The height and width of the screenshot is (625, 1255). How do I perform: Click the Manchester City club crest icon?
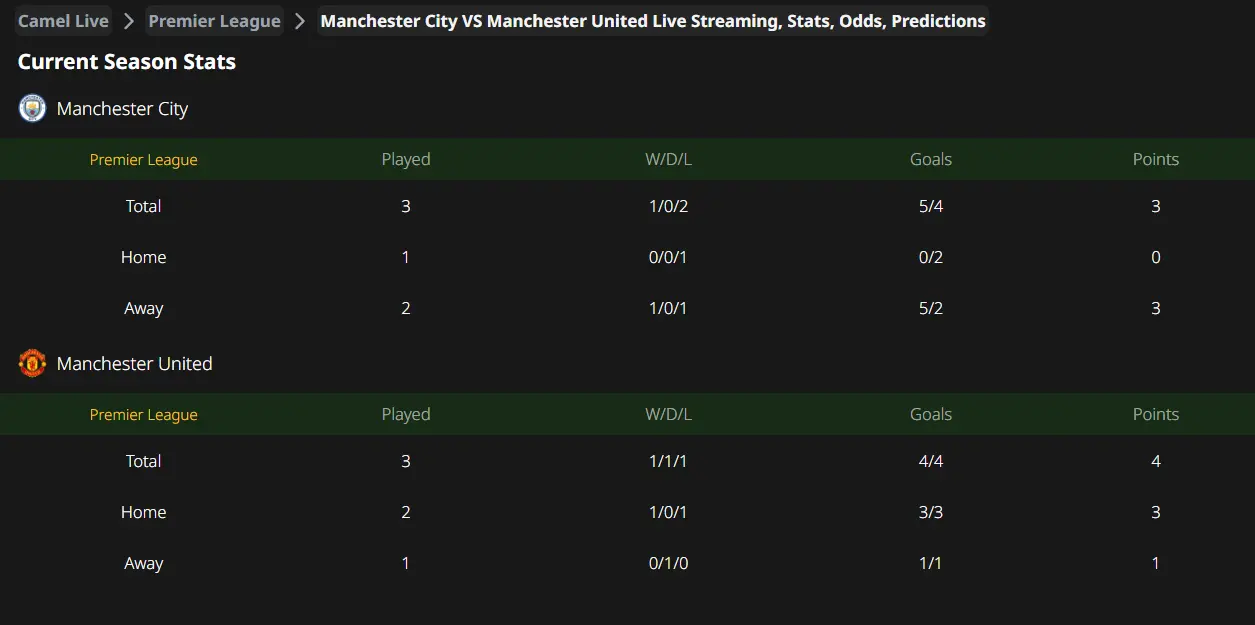[x=33, y=108]
